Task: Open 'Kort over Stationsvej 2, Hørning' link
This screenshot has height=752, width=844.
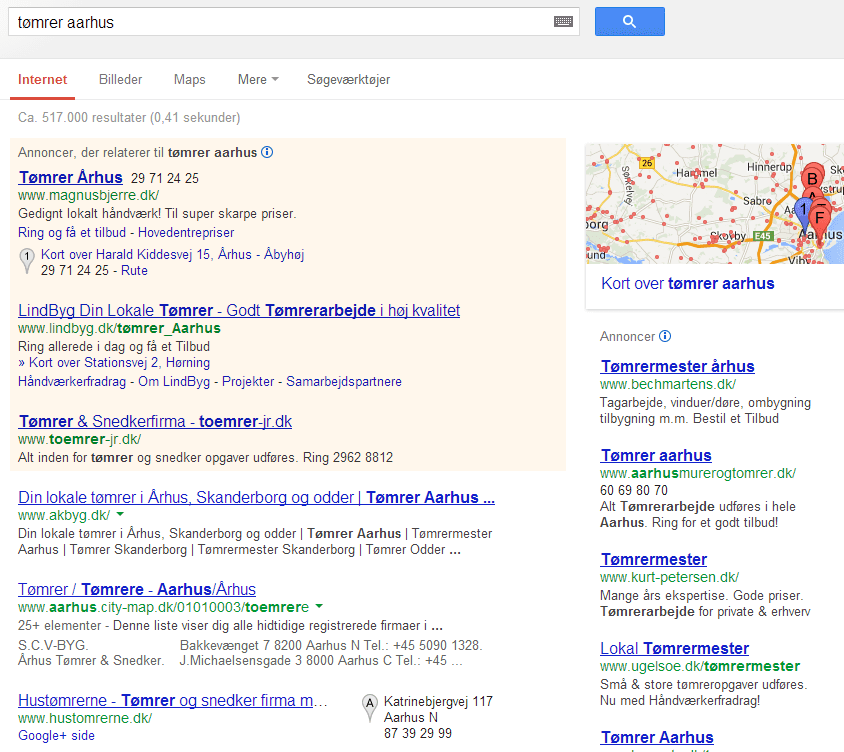Action: pyautogui.click(x=119, y=362)
